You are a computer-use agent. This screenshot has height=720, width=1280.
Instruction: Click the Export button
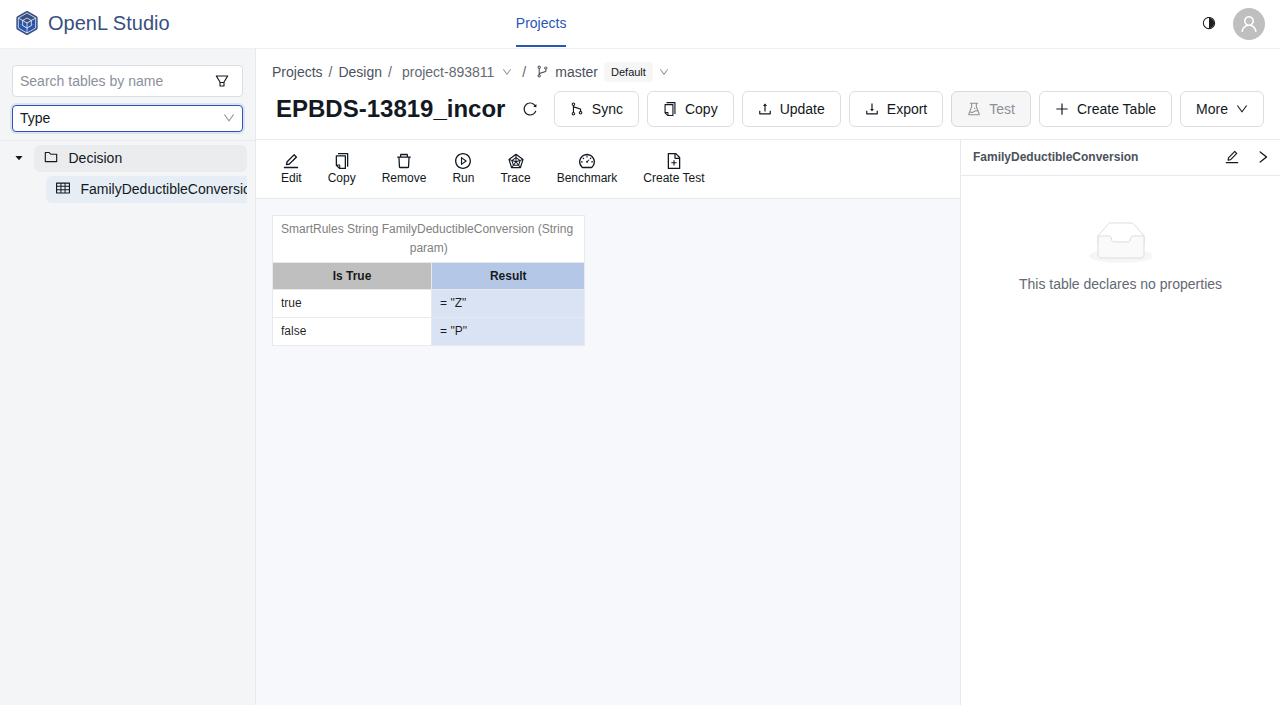pyautogui.click(x=896, y=109)
